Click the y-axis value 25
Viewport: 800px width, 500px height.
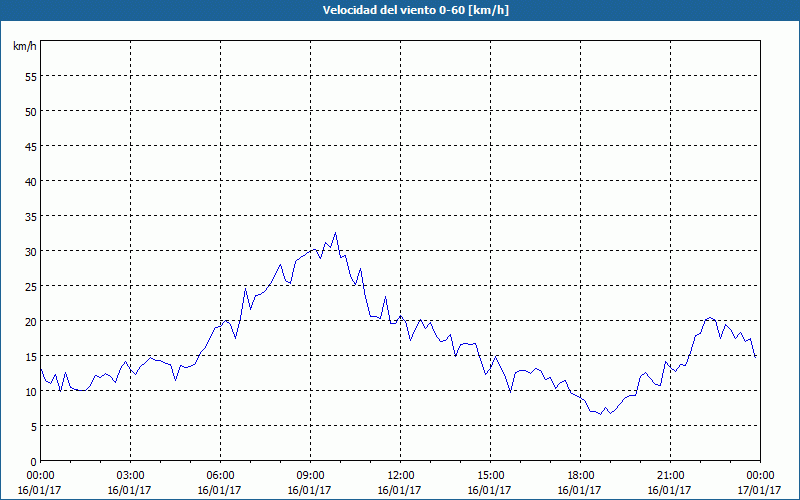(x=31, y=286)
